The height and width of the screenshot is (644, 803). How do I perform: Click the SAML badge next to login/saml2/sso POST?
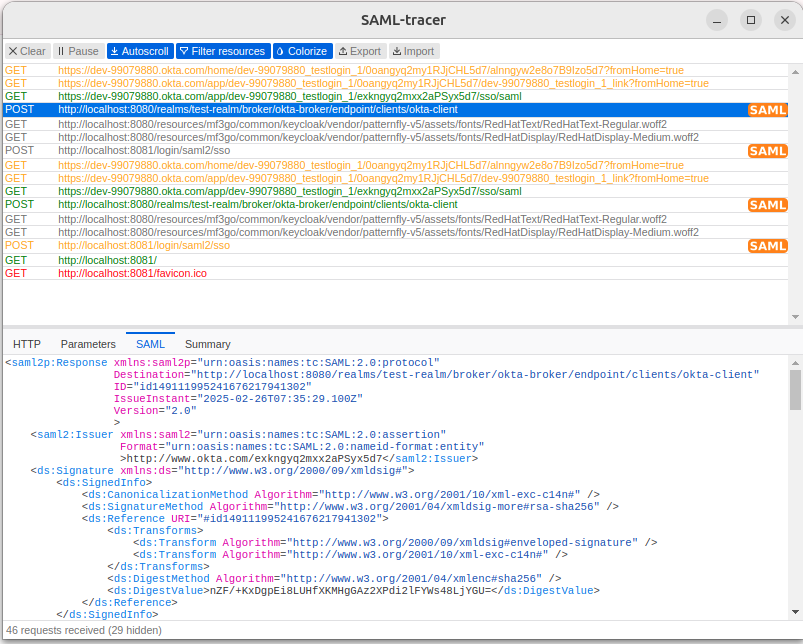767,150
